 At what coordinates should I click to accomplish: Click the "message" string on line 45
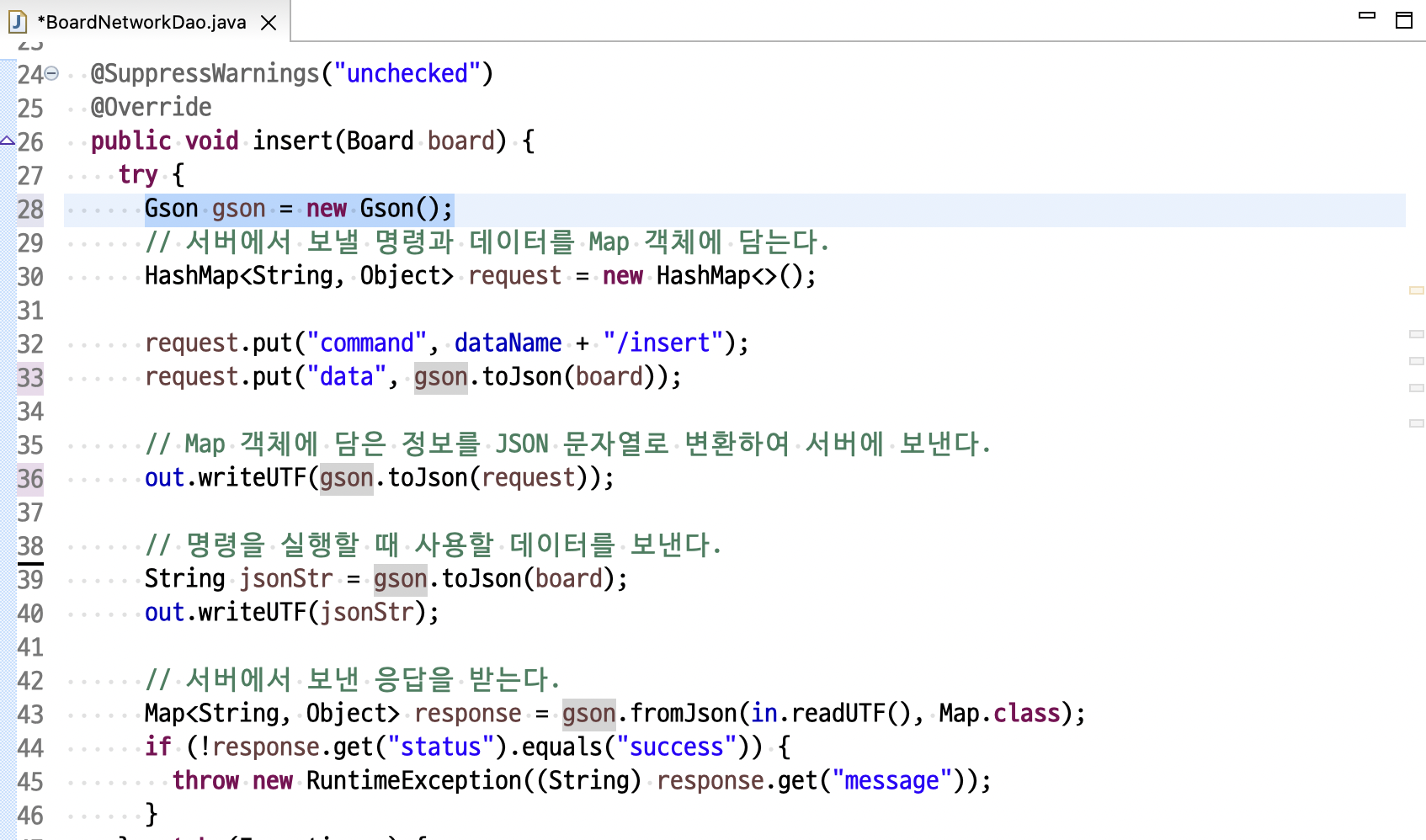coord(892,780)
